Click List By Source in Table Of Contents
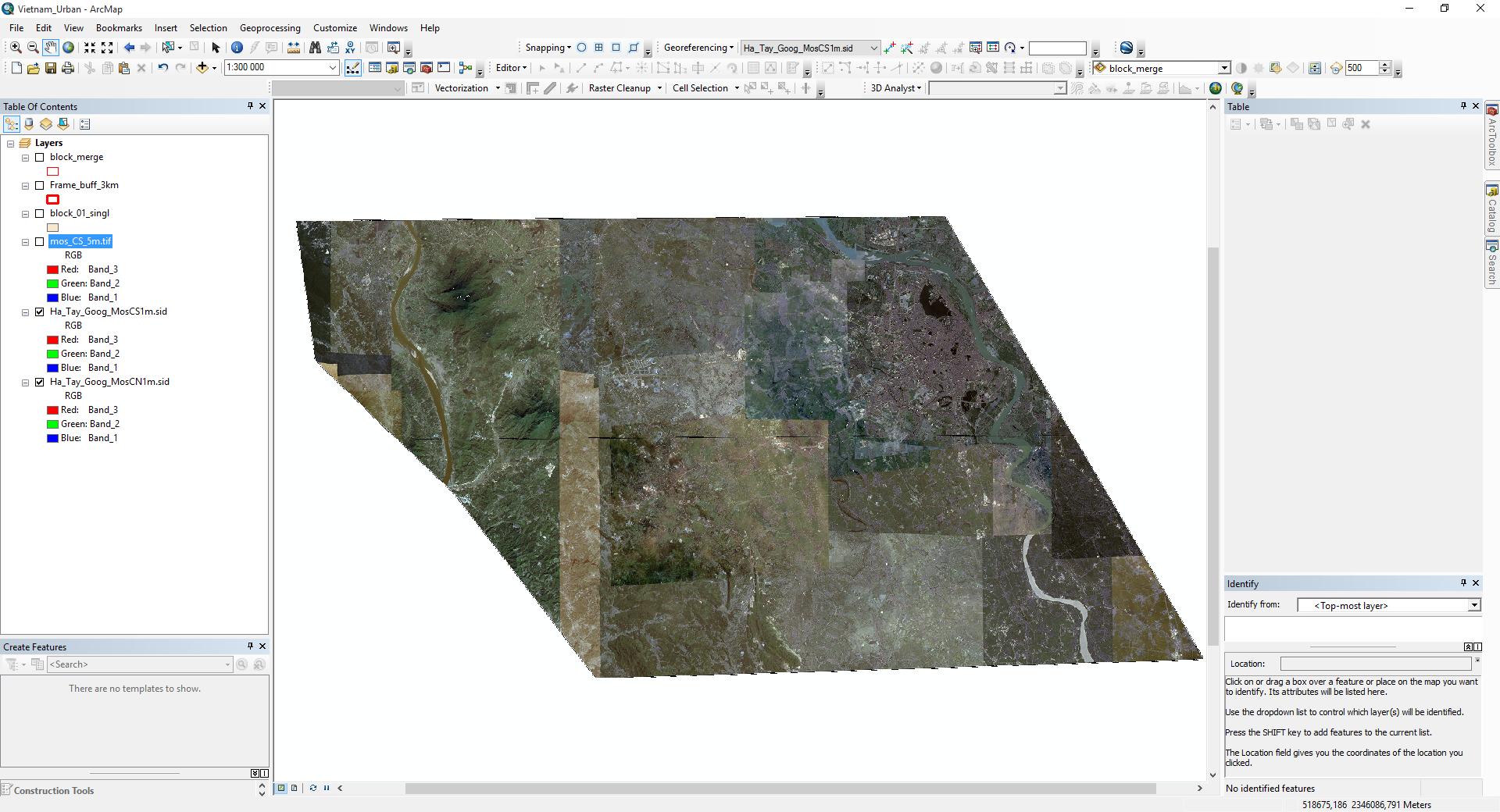Viewport: 1500px width, 812px height. coord(29,124)
